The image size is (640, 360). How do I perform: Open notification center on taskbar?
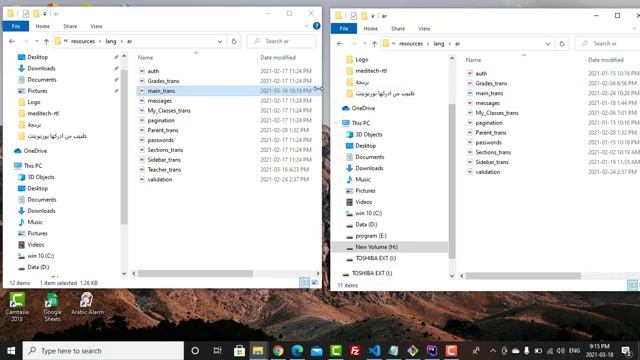coord(626,351)
